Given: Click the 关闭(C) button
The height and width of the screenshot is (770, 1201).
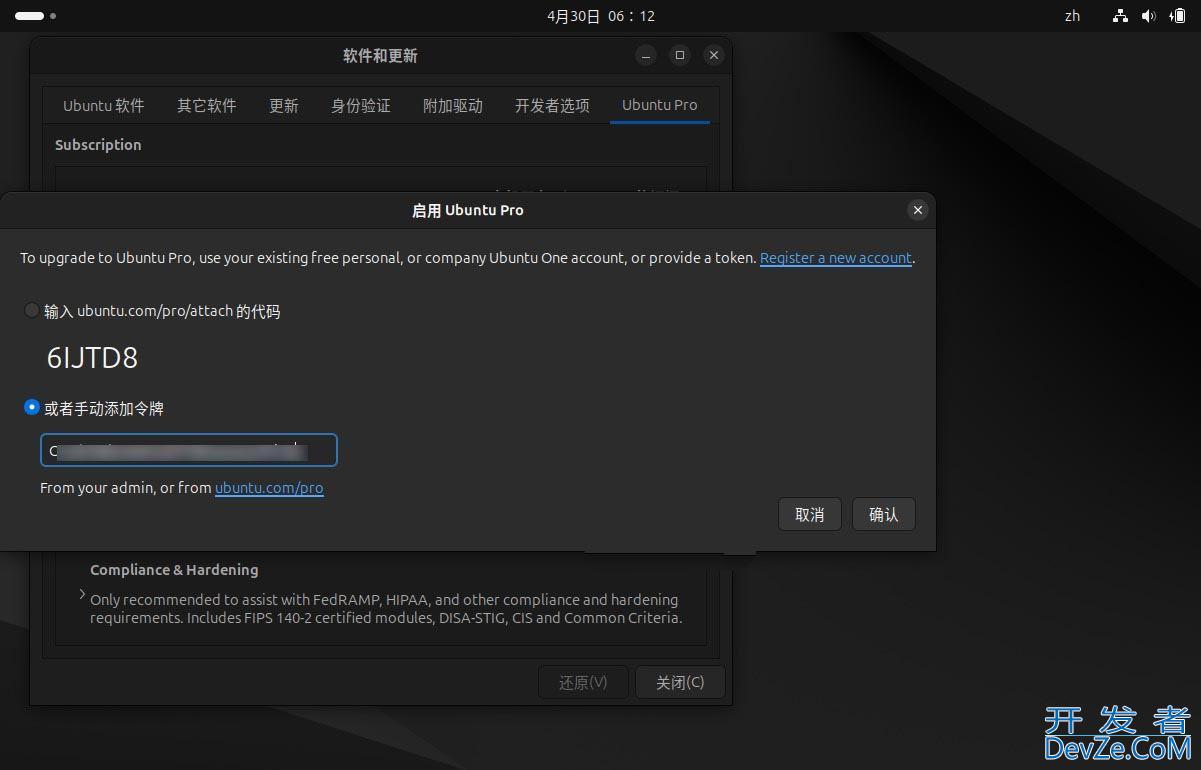Looking at the screenshot, I should pyautogui.click(x=680, y=682).
